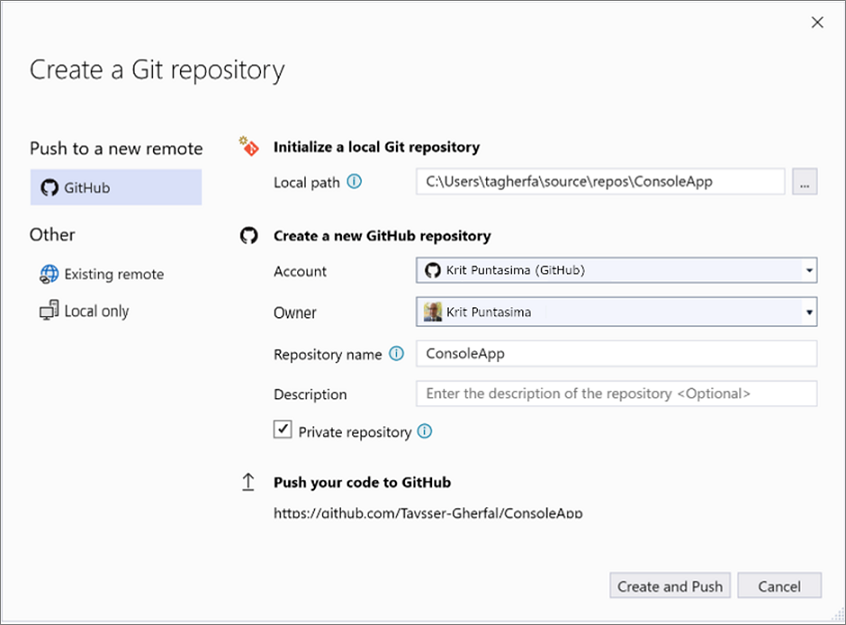Show info tooltip for Private repository

point(425,431)
